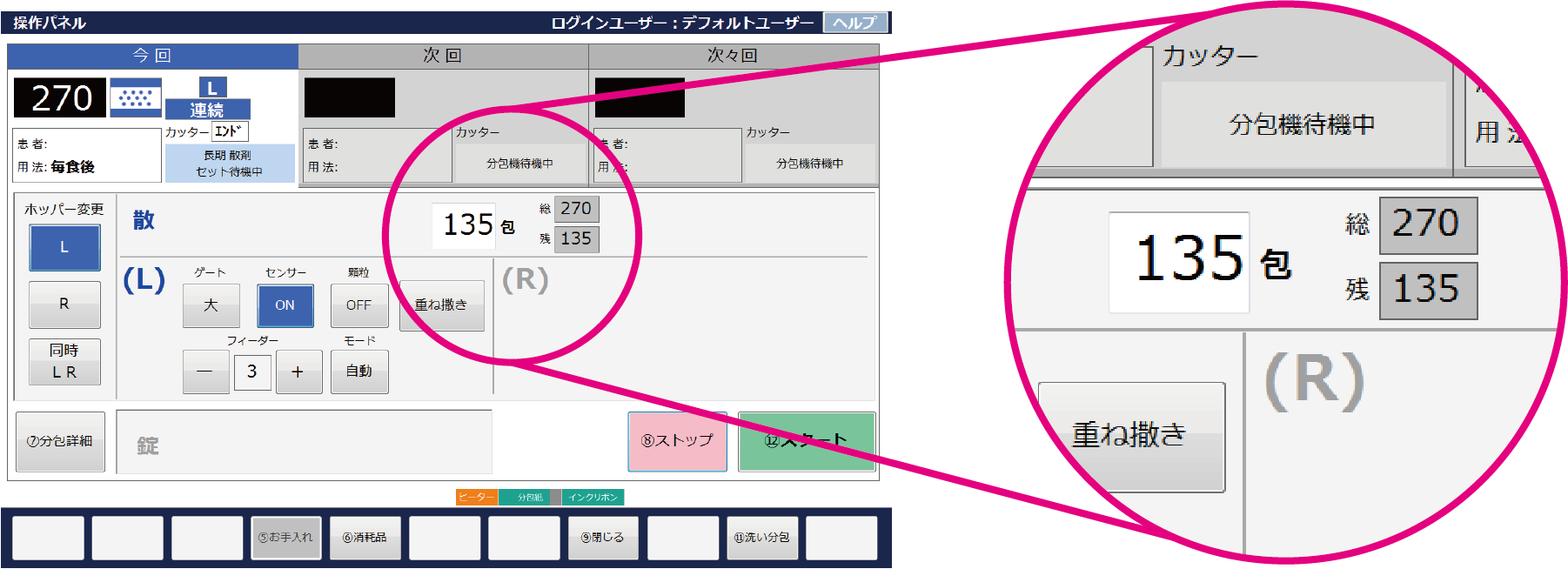Select hopper R button
1568x569 pixels.
pos(64,305)
